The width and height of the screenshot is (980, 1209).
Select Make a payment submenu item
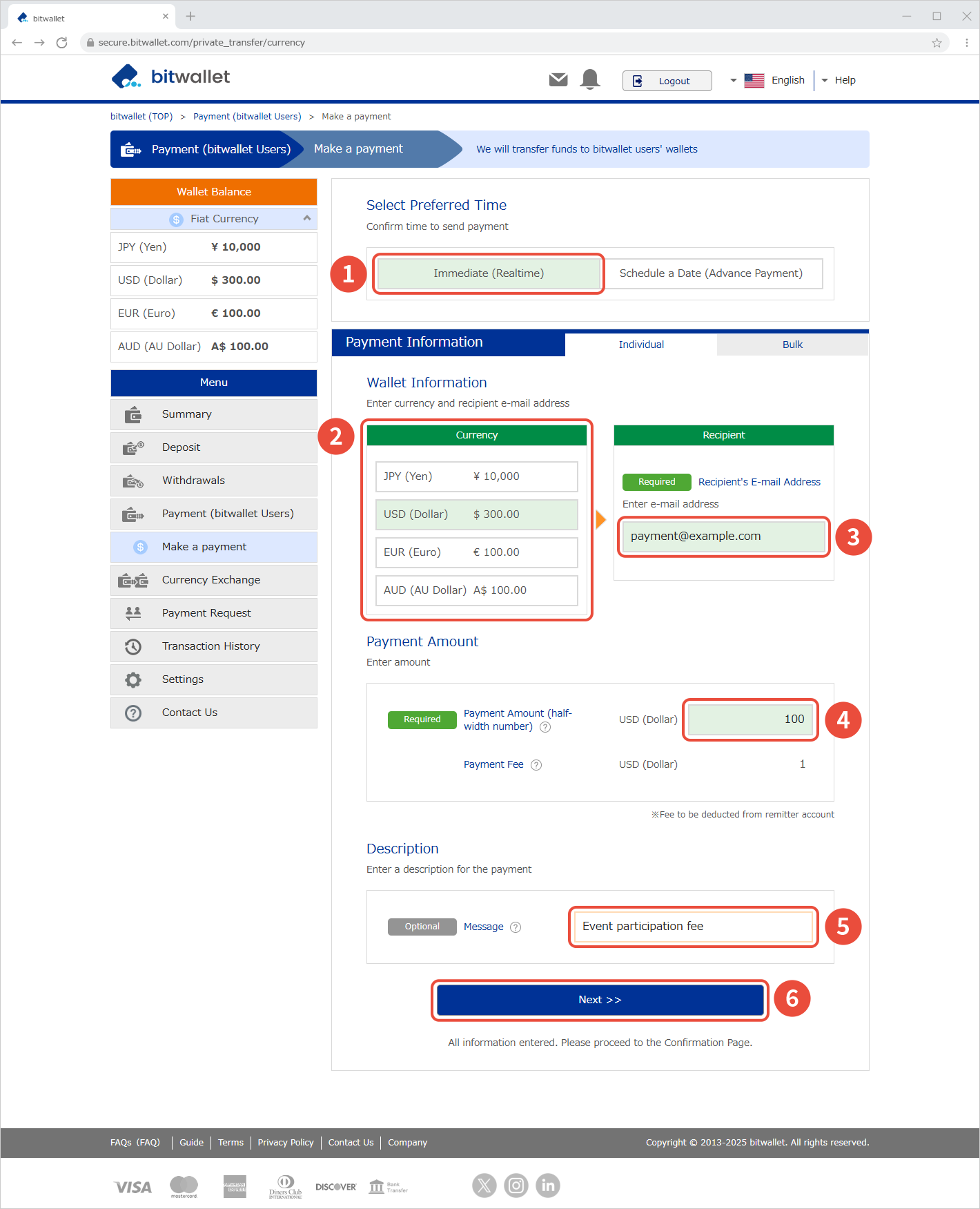point(214,547)
